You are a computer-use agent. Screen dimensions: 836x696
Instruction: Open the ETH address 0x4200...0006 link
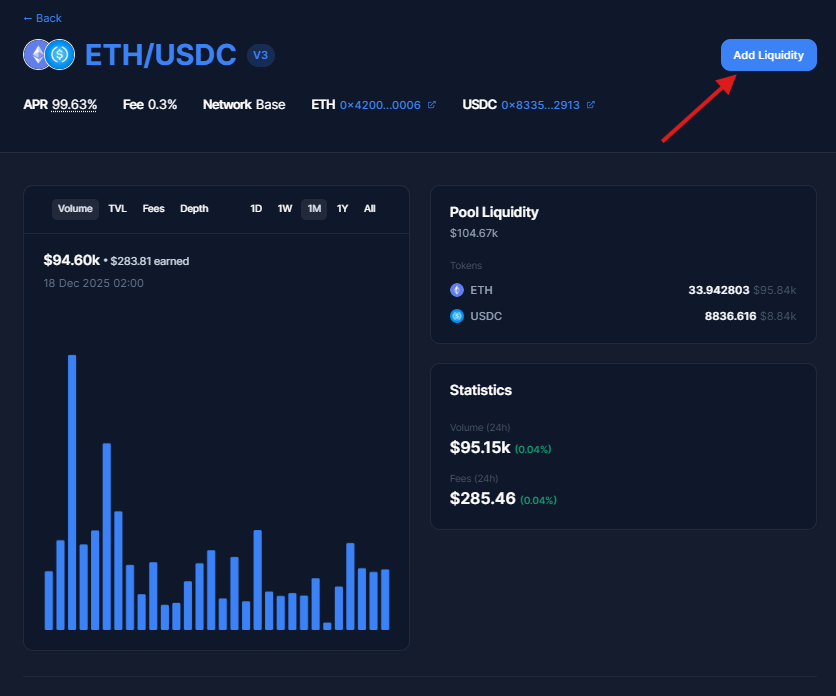tap(379, 105)
